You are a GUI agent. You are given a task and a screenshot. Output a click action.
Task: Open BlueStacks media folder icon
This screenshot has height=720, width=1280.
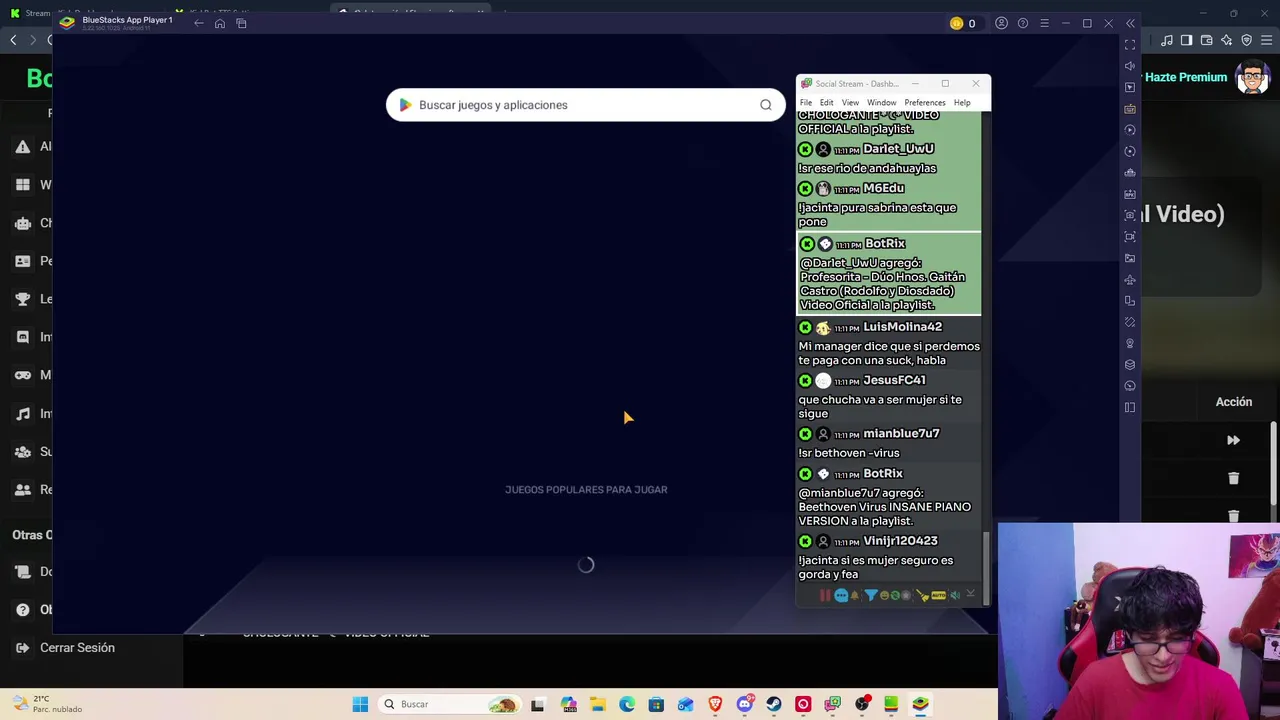pos(1130,258)
